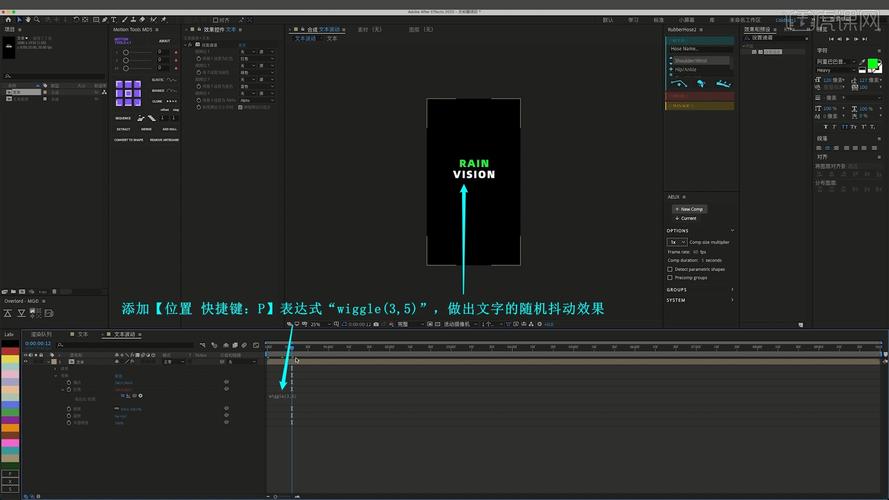Select the Pen tool
This screenshot has width=889, height=500.
click(x=104, y=20)
